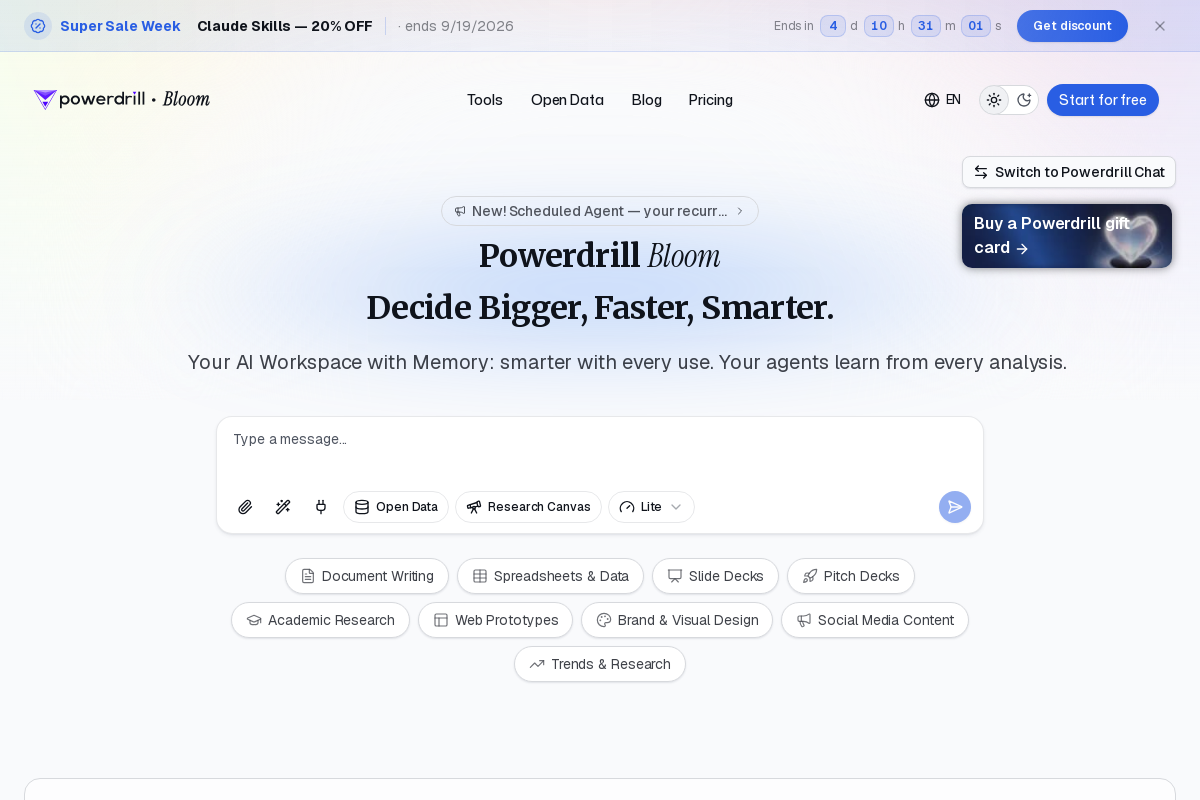Send the message with the arrow button
Image resolution: width=1200 pixels, height=800 pixels.
(955, 507)
